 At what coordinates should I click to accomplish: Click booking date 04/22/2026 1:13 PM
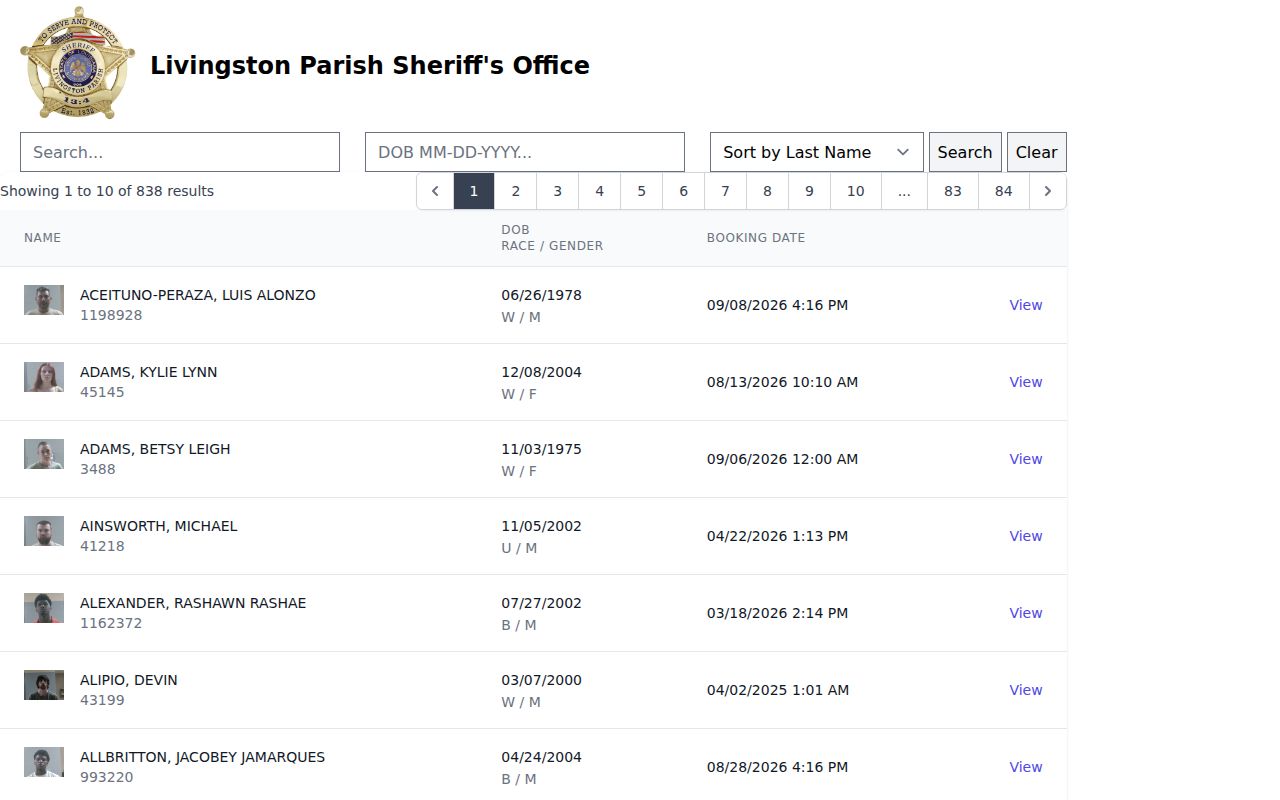point(777,536)
